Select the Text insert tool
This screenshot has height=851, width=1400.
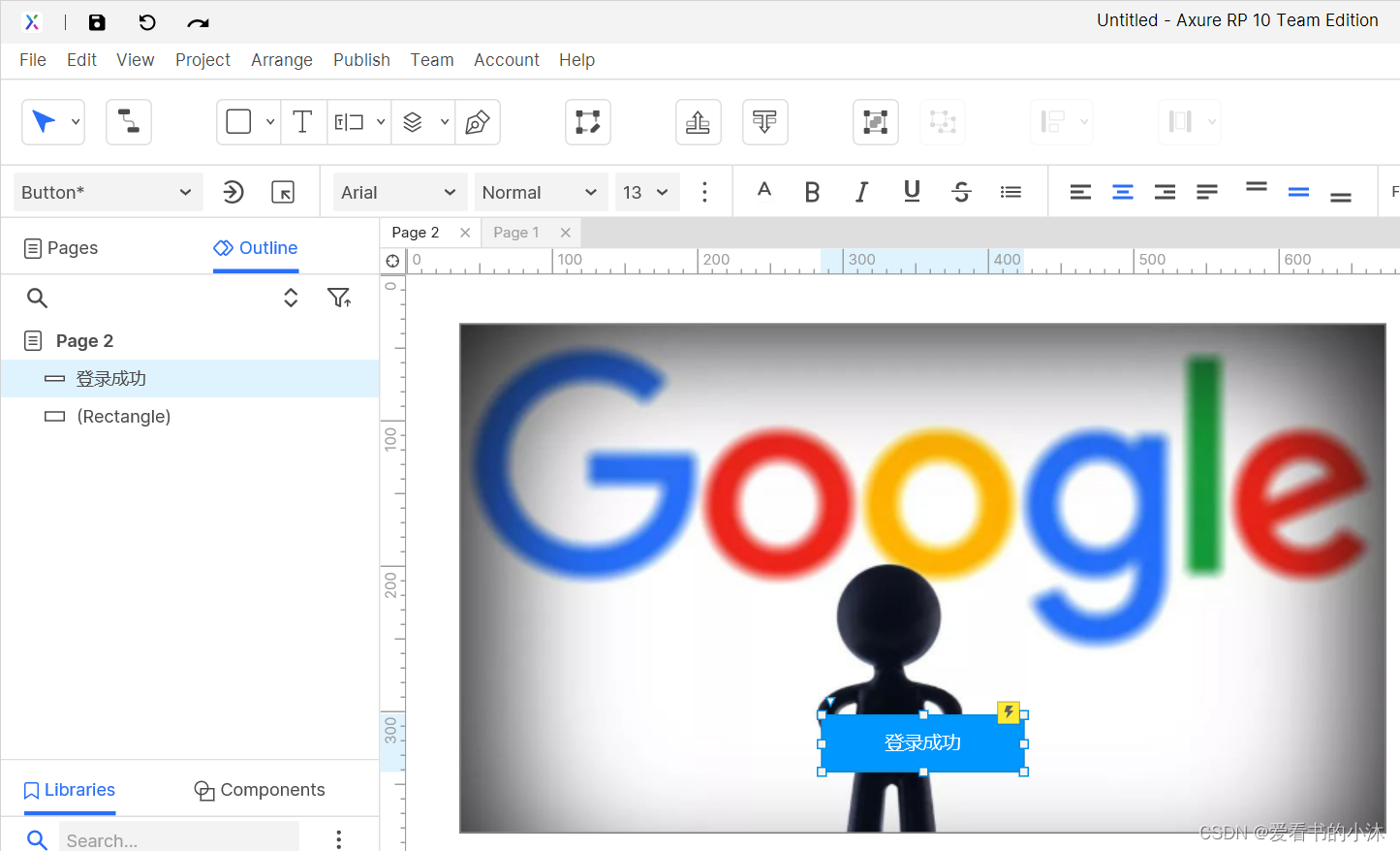tap(302, 122)
